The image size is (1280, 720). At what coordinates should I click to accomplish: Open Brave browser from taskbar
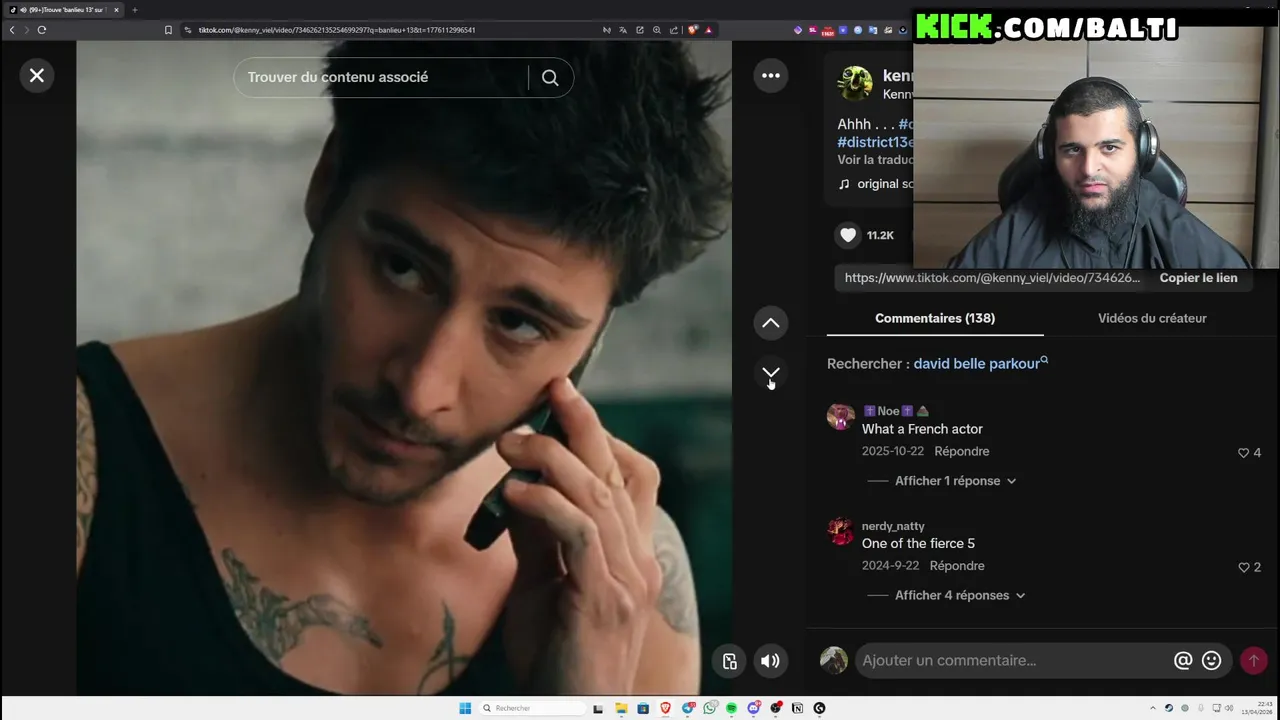665,708
